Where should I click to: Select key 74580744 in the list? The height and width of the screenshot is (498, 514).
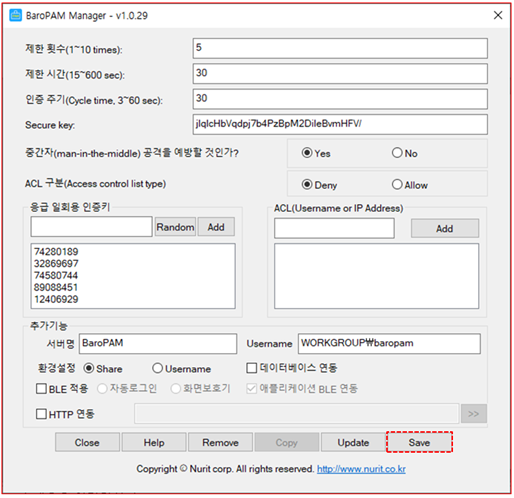click(56, 275)
